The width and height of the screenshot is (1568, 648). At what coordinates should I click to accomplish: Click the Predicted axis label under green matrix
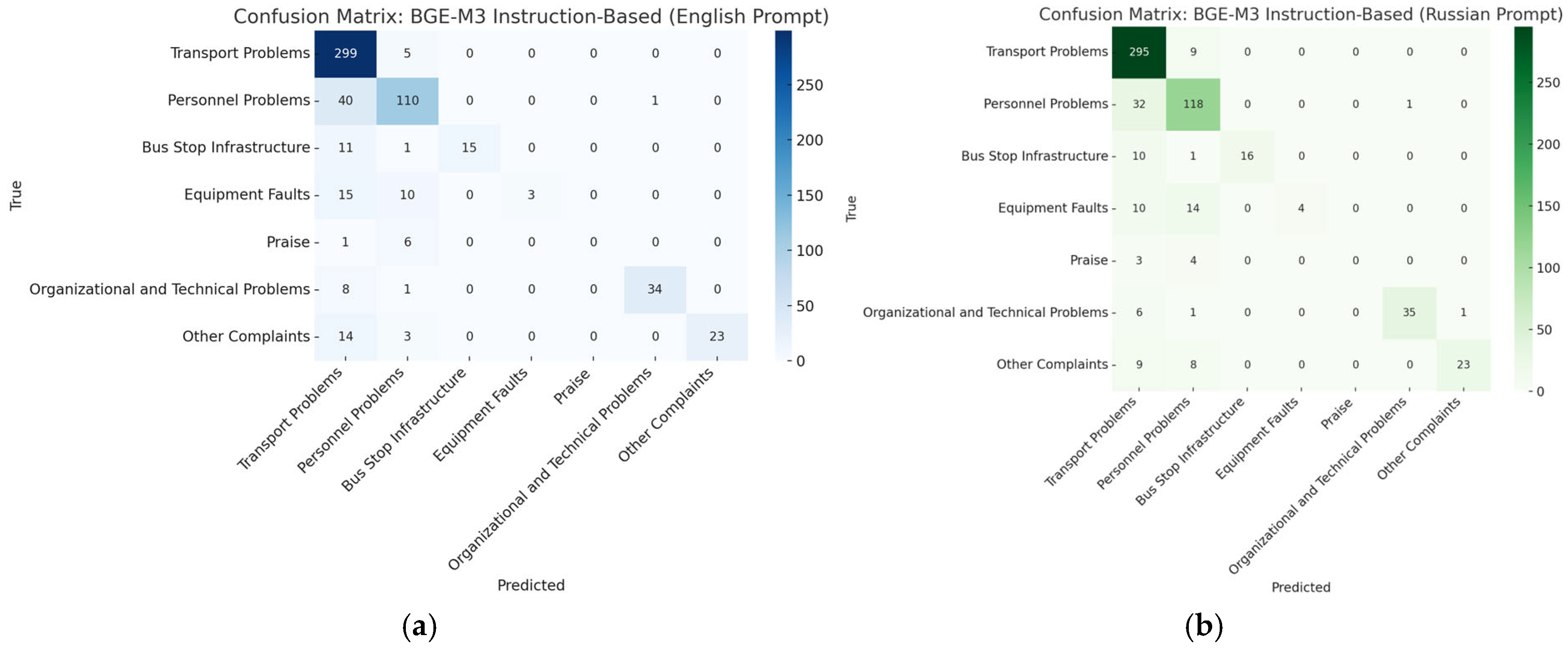(1301, 588)
